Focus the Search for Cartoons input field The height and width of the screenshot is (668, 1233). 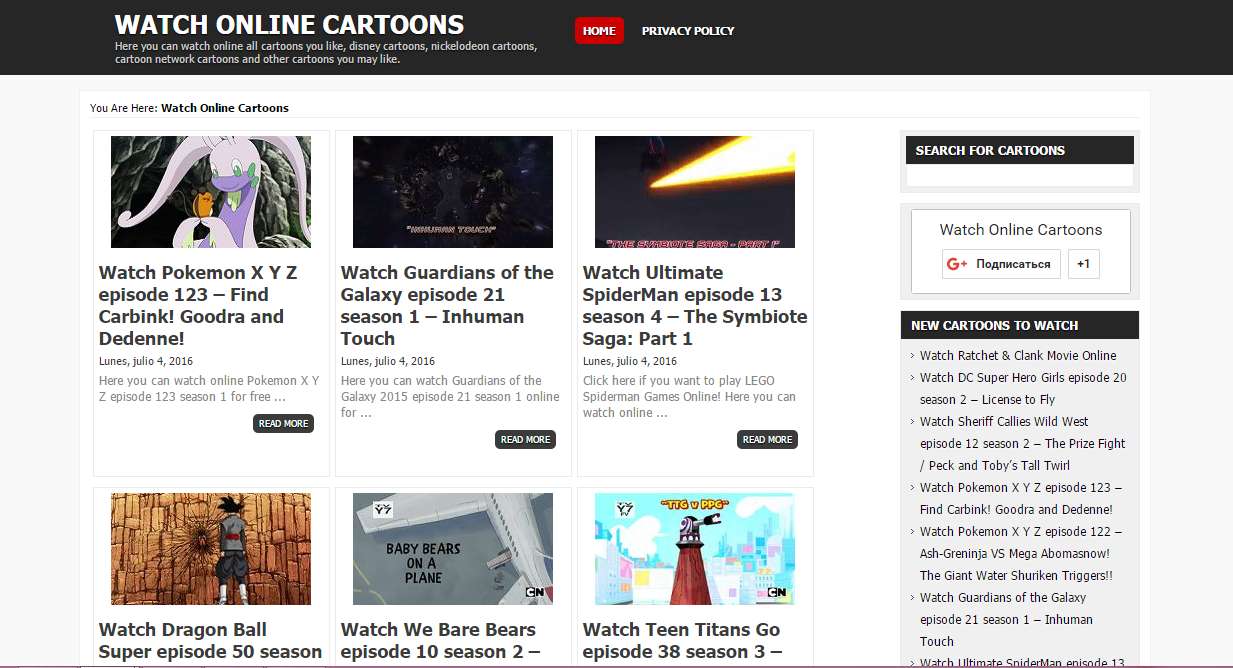1020,176
